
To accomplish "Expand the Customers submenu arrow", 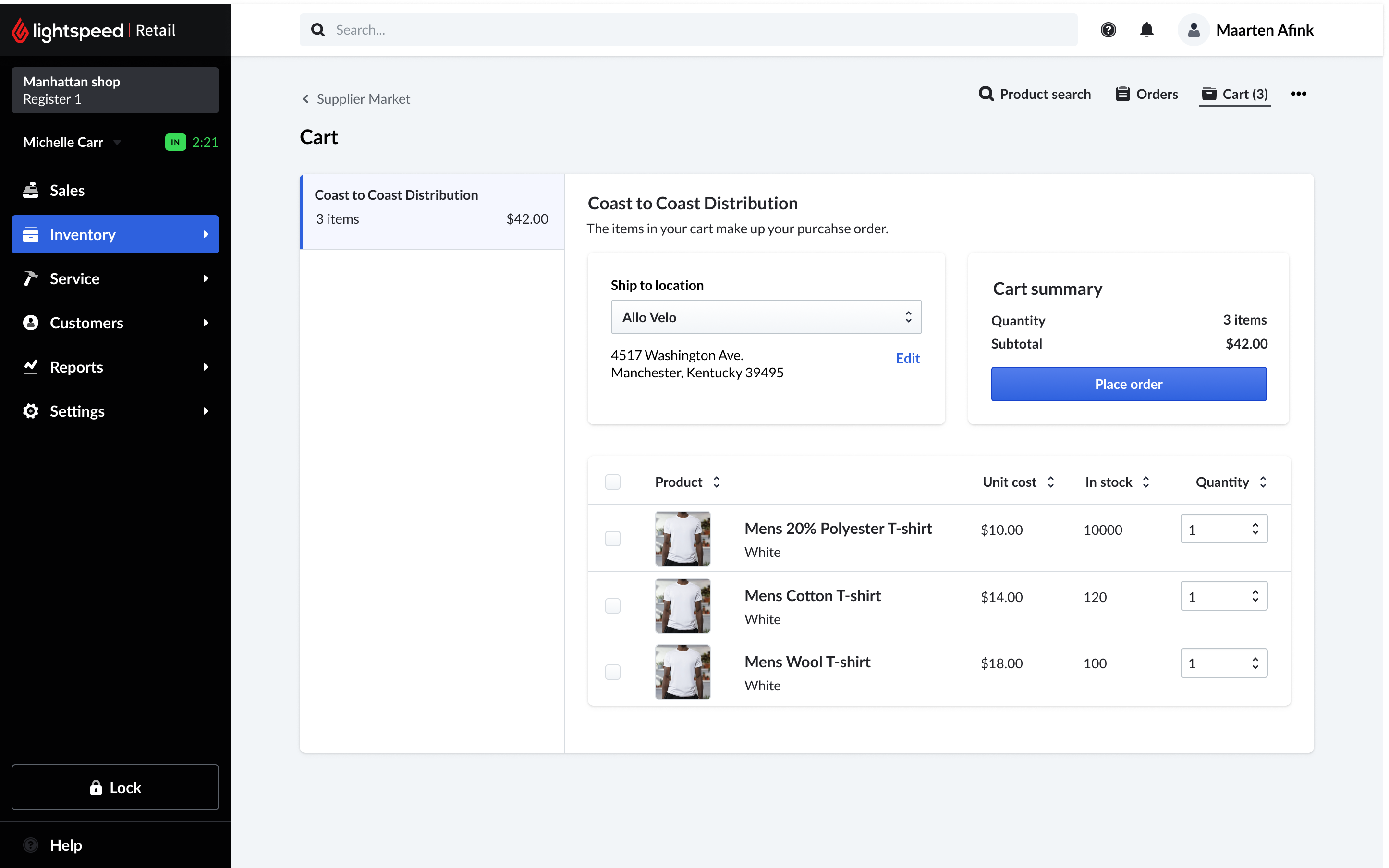I will point(206,323).
